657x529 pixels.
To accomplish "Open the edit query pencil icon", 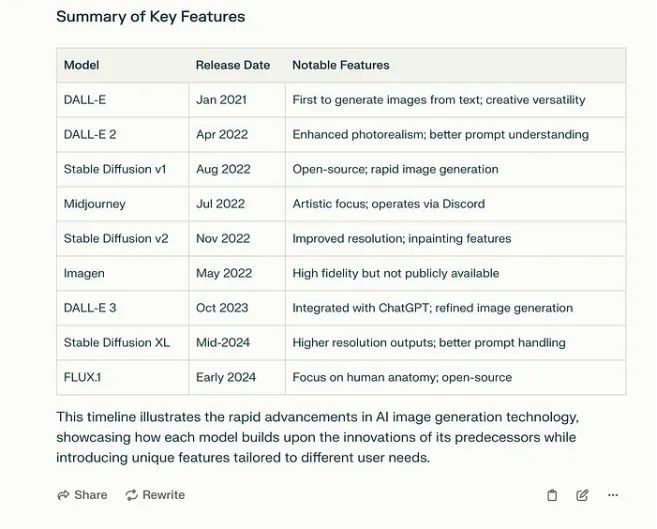I will [x=582, y=495].
